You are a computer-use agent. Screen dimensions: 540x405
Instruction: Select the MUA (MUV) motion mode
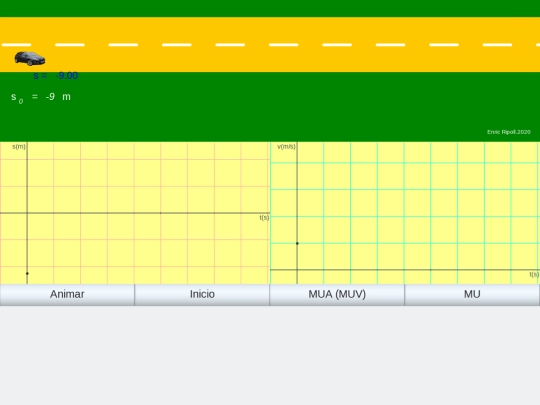click(337, 294)
